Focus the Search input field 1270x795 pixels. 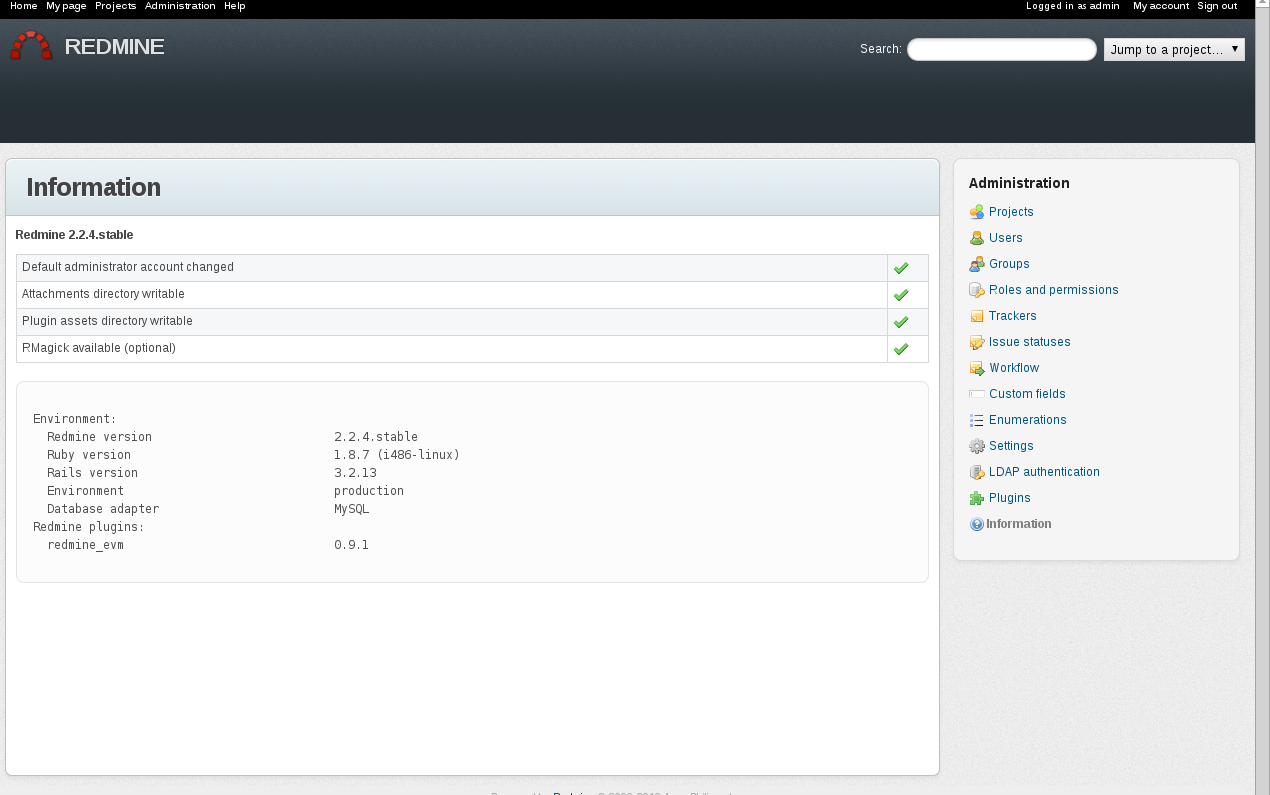[x=1001, y=49]
